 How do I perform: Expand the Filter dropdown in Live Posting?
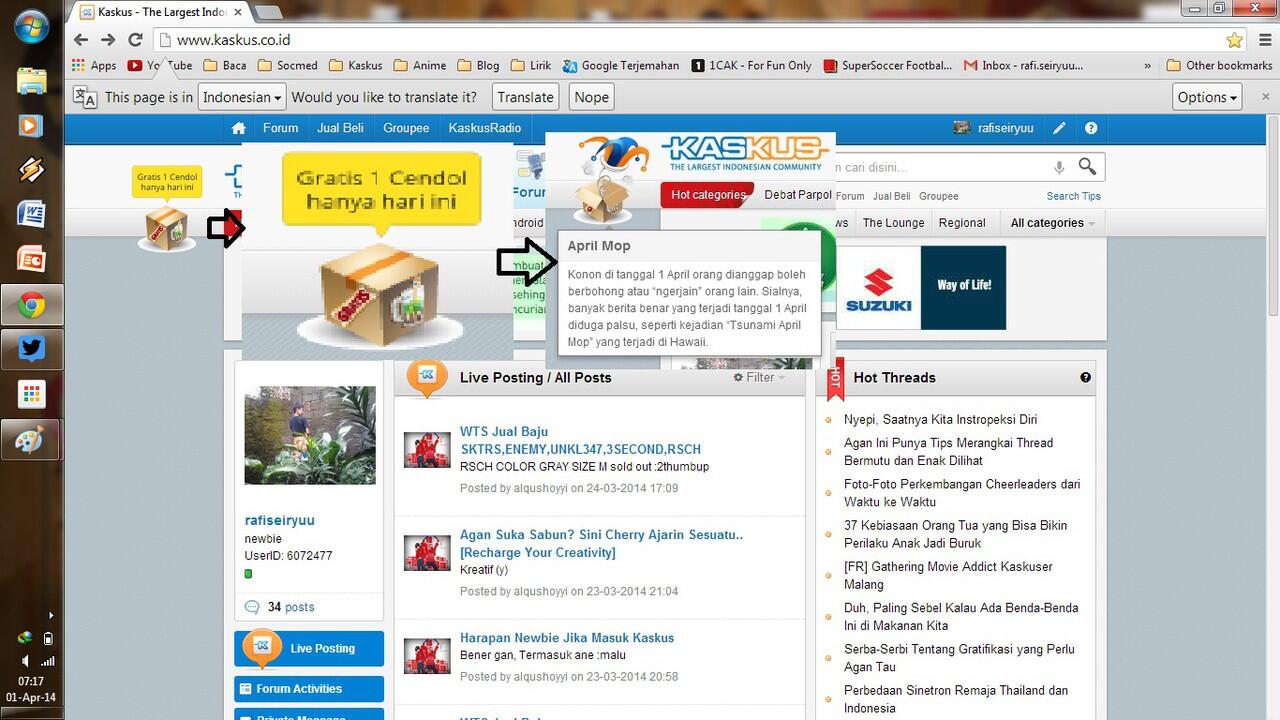(759, 377)
